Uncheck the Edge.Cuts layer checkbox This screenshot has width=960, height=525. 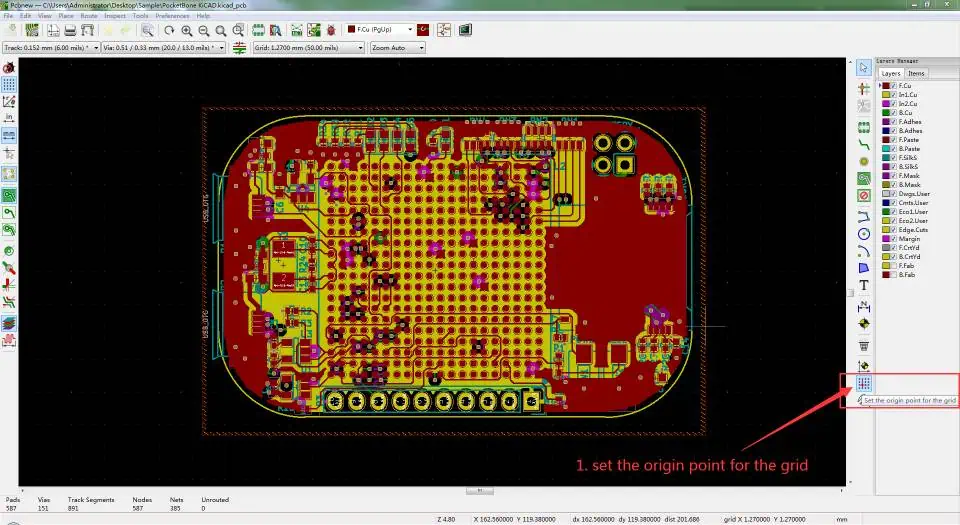tap(895, 229)
